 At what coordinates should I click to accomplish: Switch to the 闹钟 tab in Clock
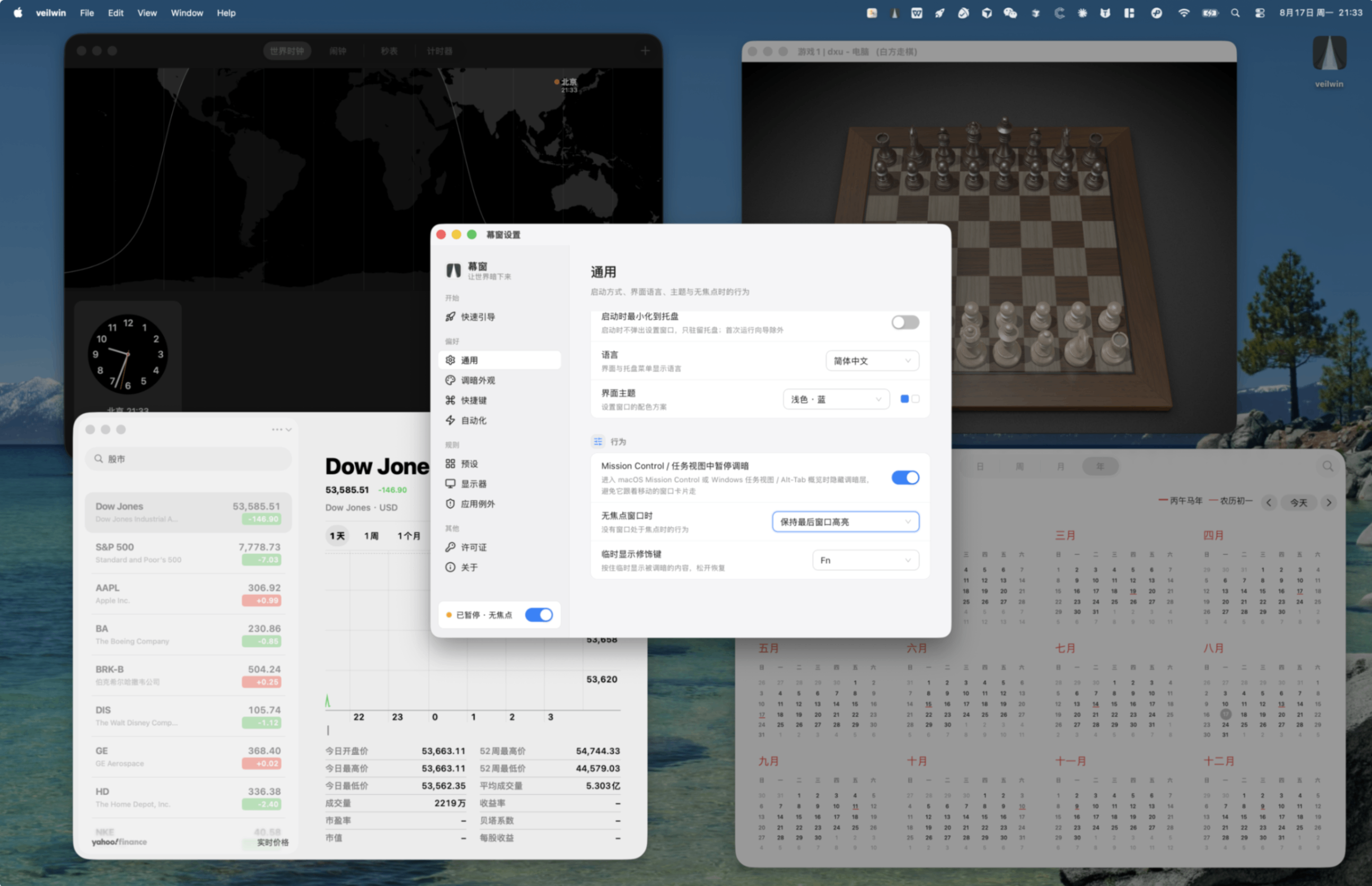338,51
